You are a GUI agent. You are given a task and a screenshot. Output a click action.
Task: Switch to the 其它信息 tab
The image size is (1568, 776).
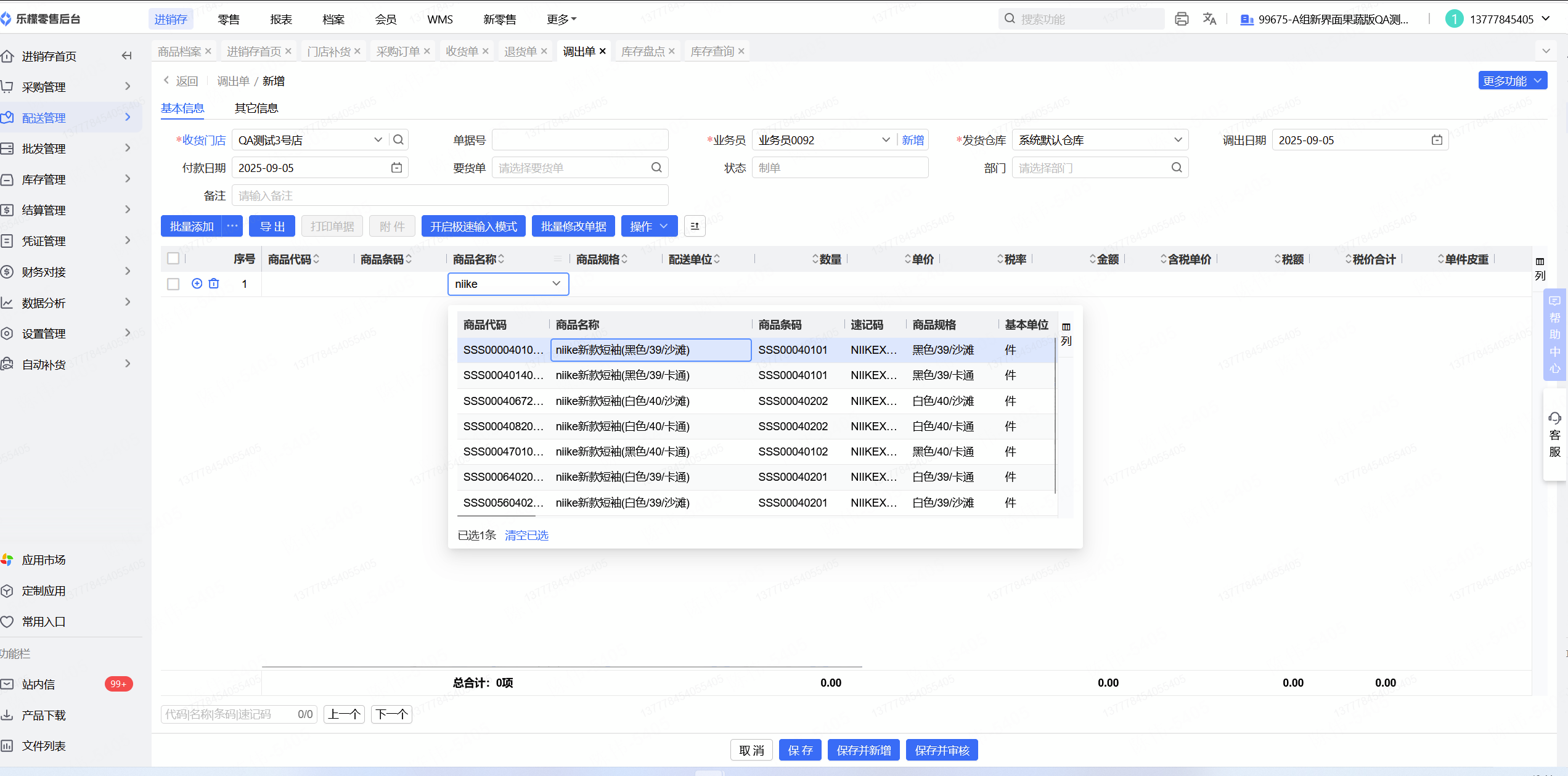[256, 108]
